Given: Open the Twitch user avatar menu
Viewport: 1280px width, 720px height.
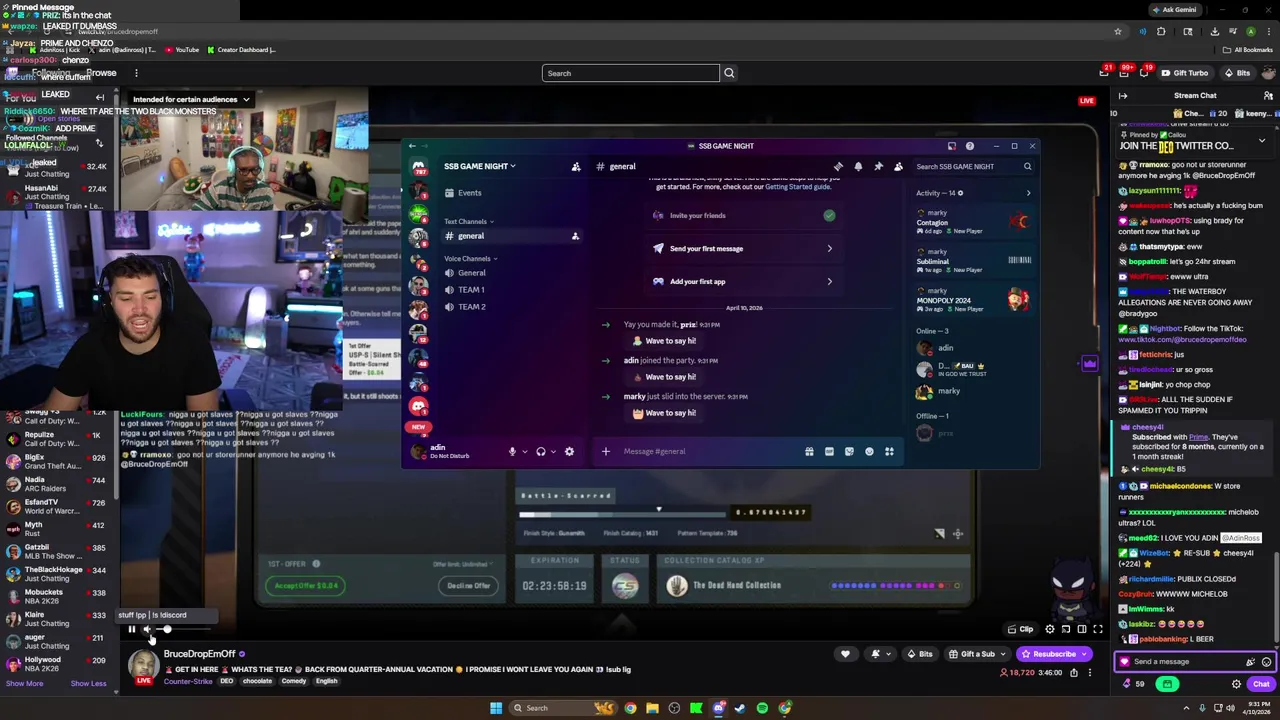Looking at the screenshot, I should click(1268, 73).
